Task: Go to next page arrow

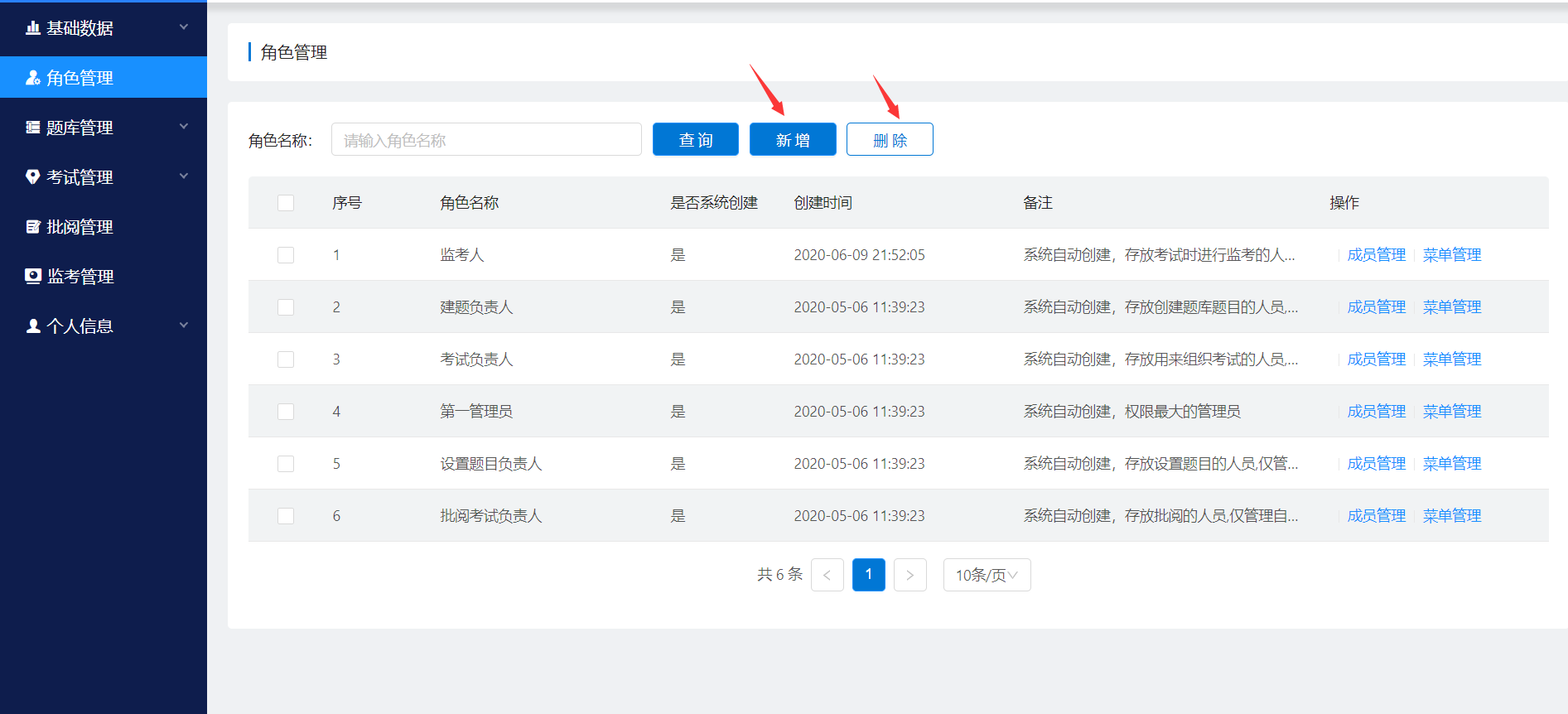Action: coord(910,575)
